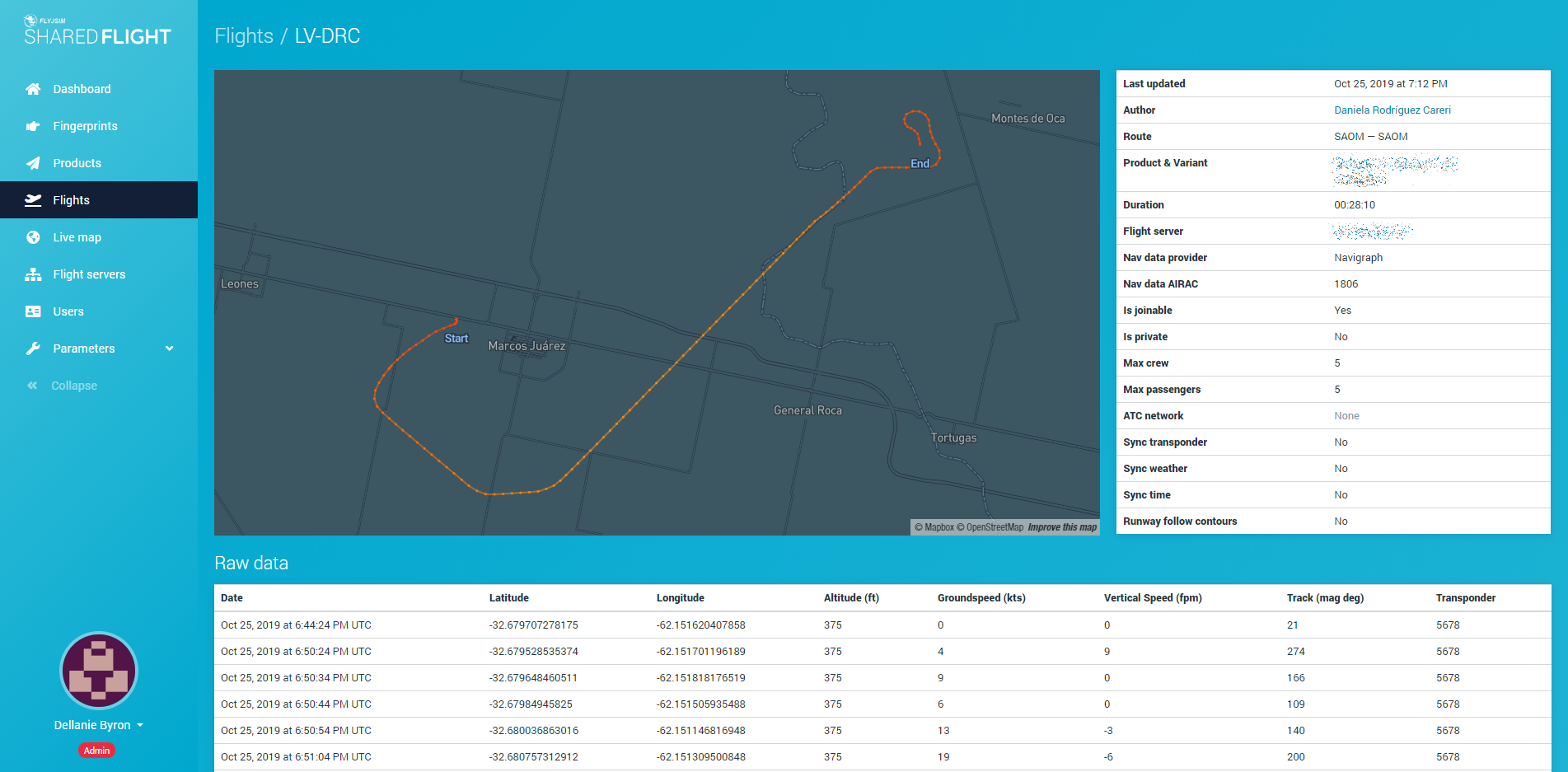
Task: Click the Vertical Speed (fpm) header
Action: (x=1153, y=598)
